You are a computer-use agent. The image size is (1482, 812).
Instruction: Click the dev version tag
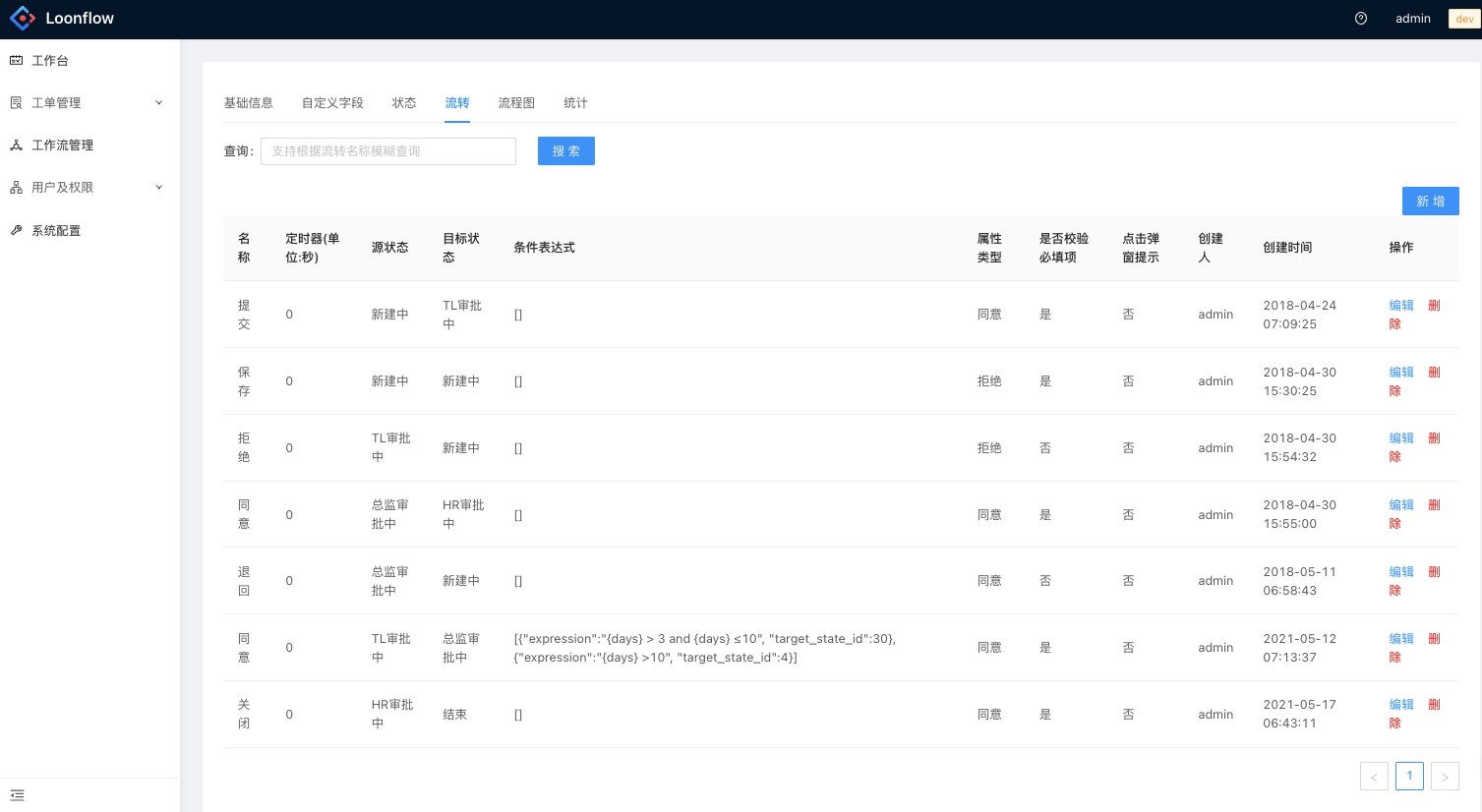(x=1464, y=19)
